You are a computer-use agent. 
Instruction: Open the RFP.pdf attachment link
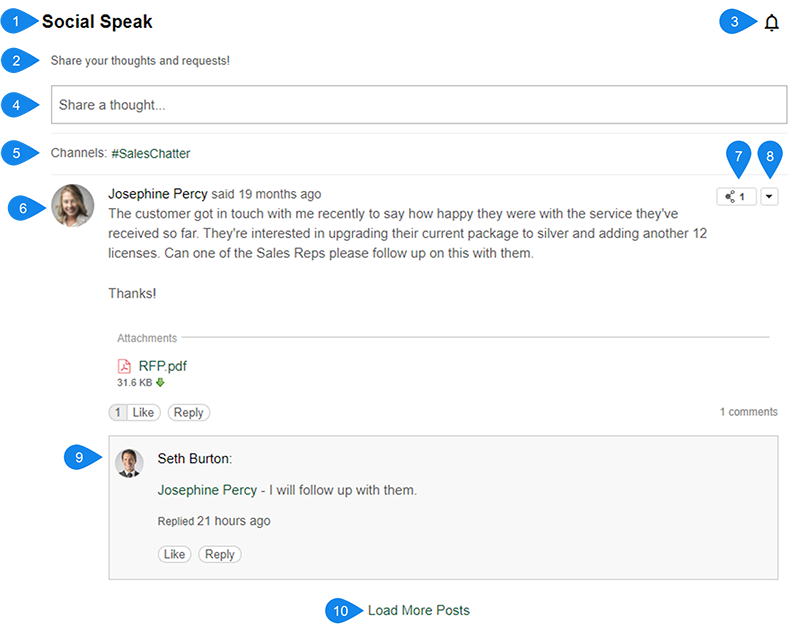[x=162, y=366]
